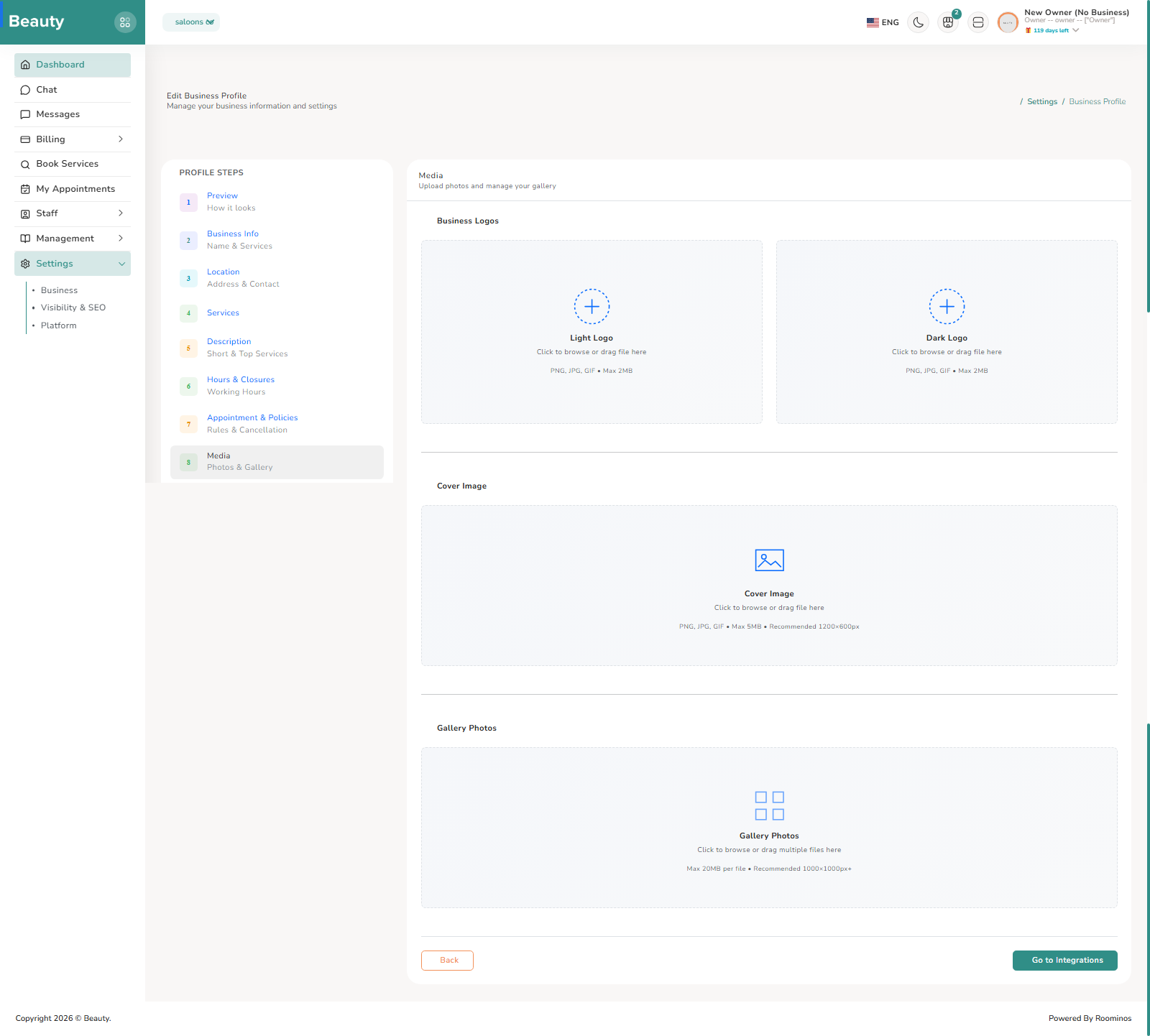Image resolution: width=1150 pixels, height=1036 pixels.
Task: Open the wallet icon in the top bar
Action: [977, 22]
